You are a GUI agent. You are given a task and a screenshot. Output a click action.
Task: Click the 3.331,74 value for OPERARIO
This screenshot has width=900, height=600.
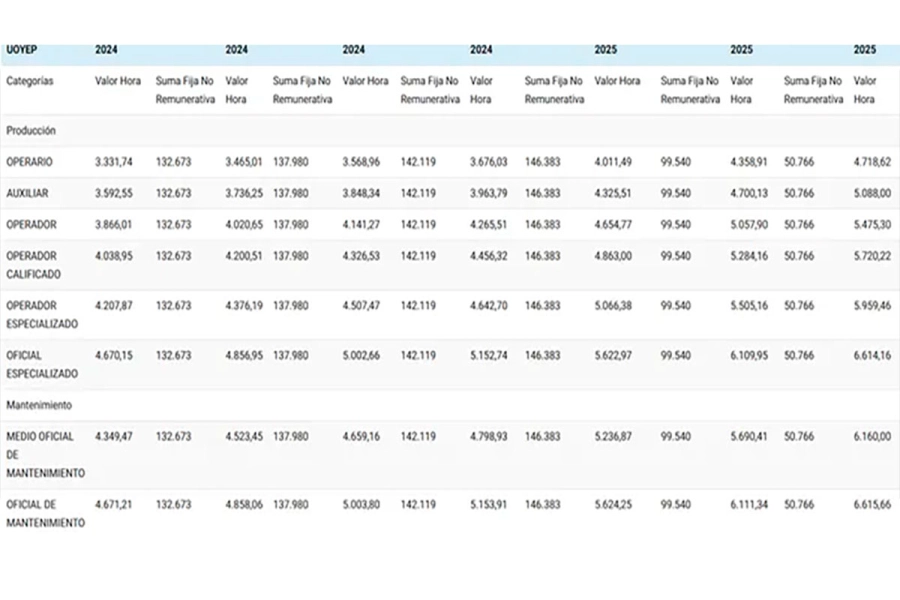coord(114,162)
